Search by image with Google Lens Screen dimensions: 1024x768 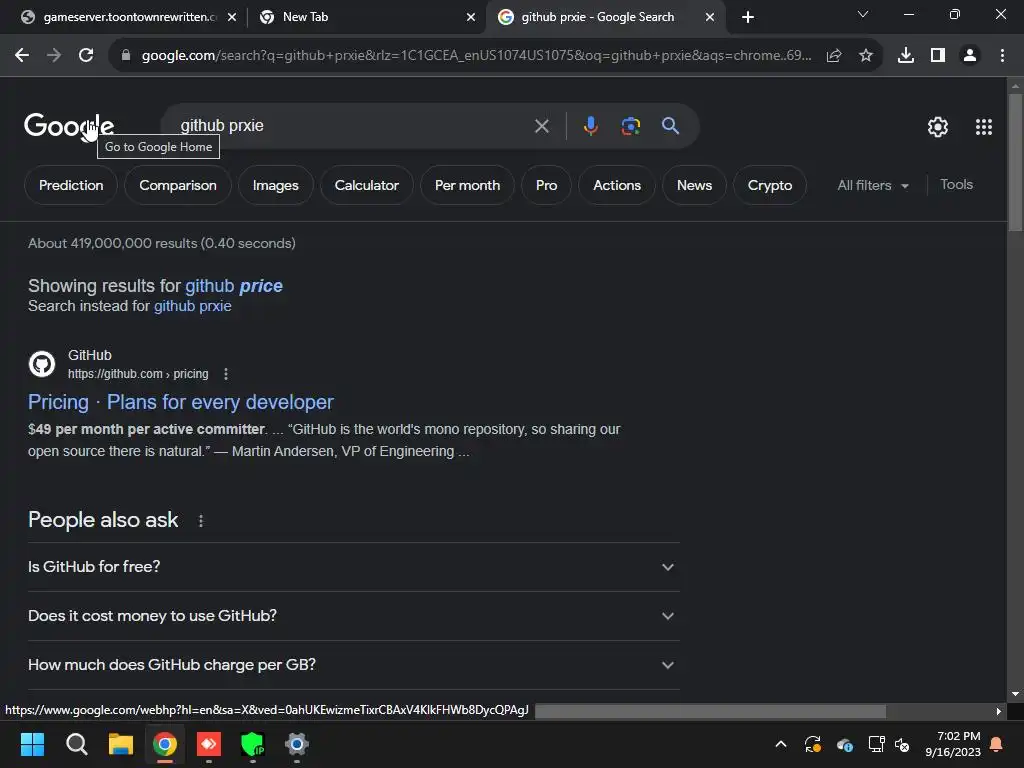(631, 126)
